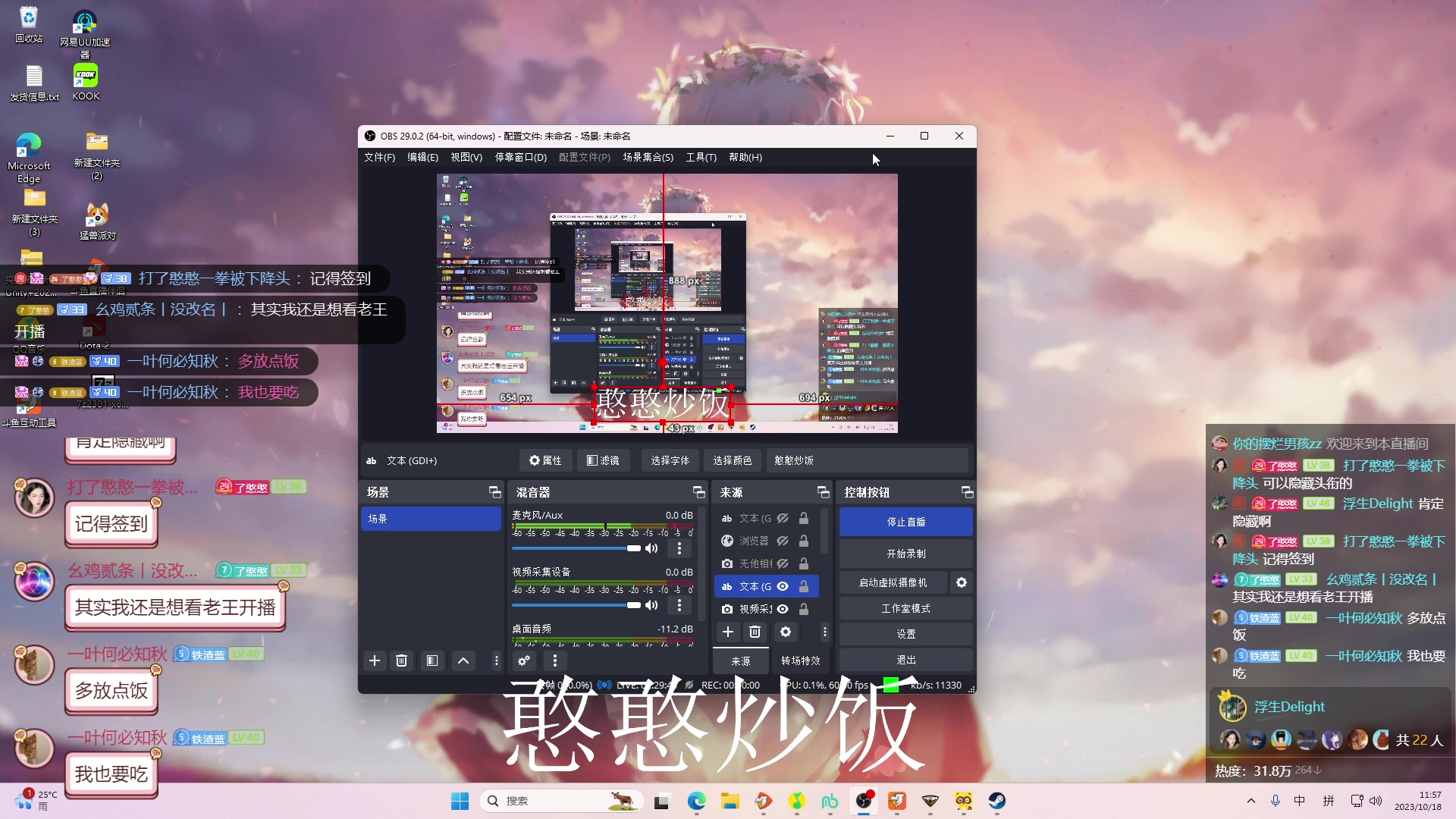The width and height of the screenshot is (1456, 819).
Task: Switch to 来源 tab
Action: pyautogui.click(x=741, y=661)
